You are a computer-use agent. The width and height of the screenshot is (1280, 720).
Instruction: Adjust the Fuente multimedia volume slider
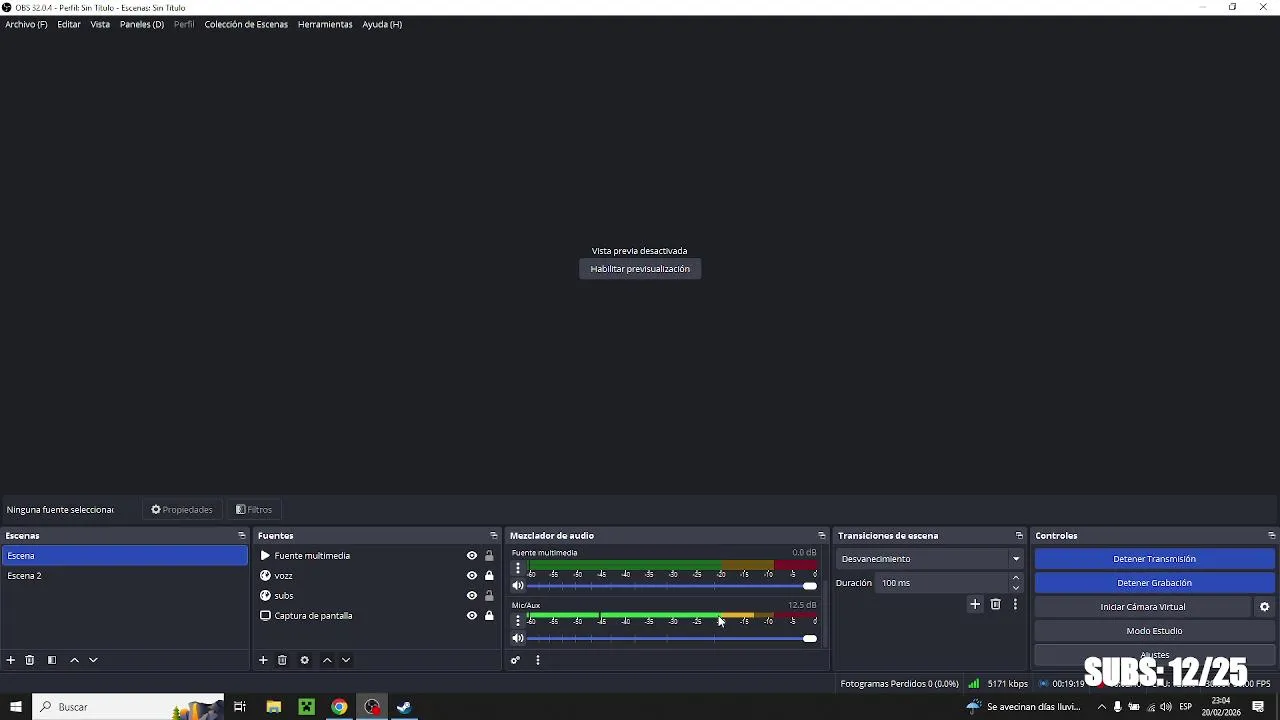(672, 586)
